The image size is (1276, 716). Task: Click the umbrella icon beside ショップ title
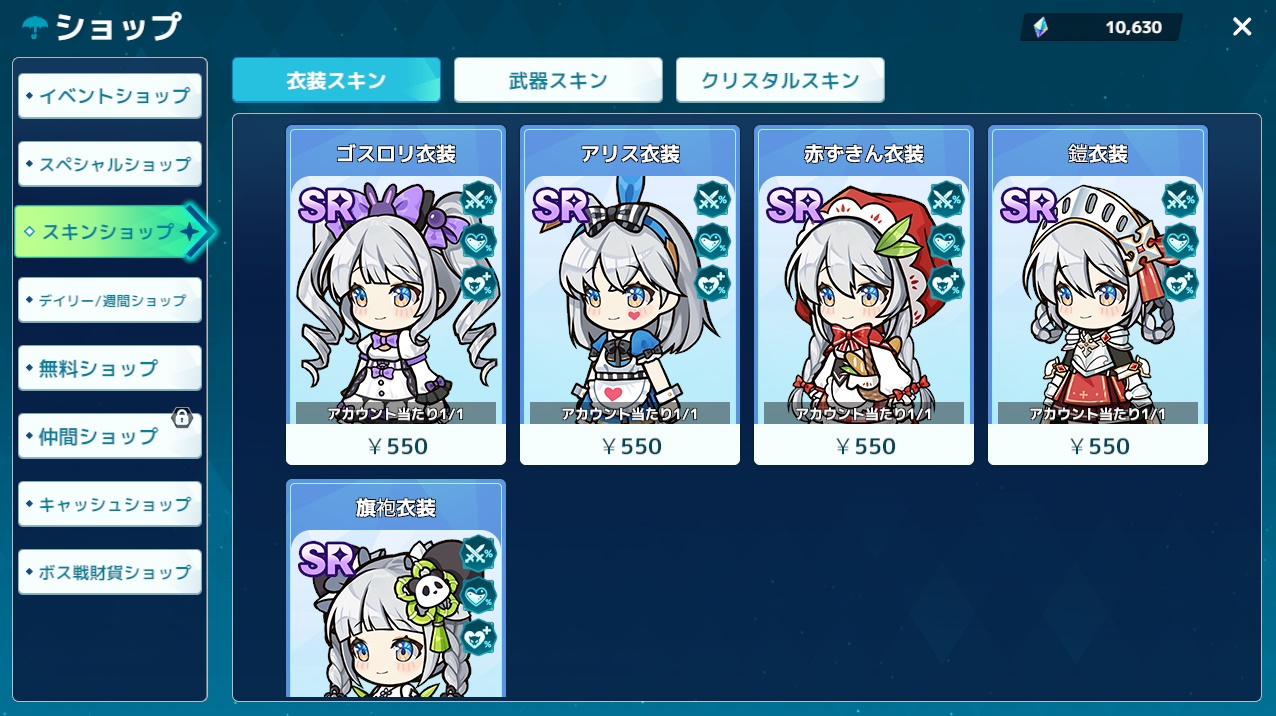coord(36,26)
